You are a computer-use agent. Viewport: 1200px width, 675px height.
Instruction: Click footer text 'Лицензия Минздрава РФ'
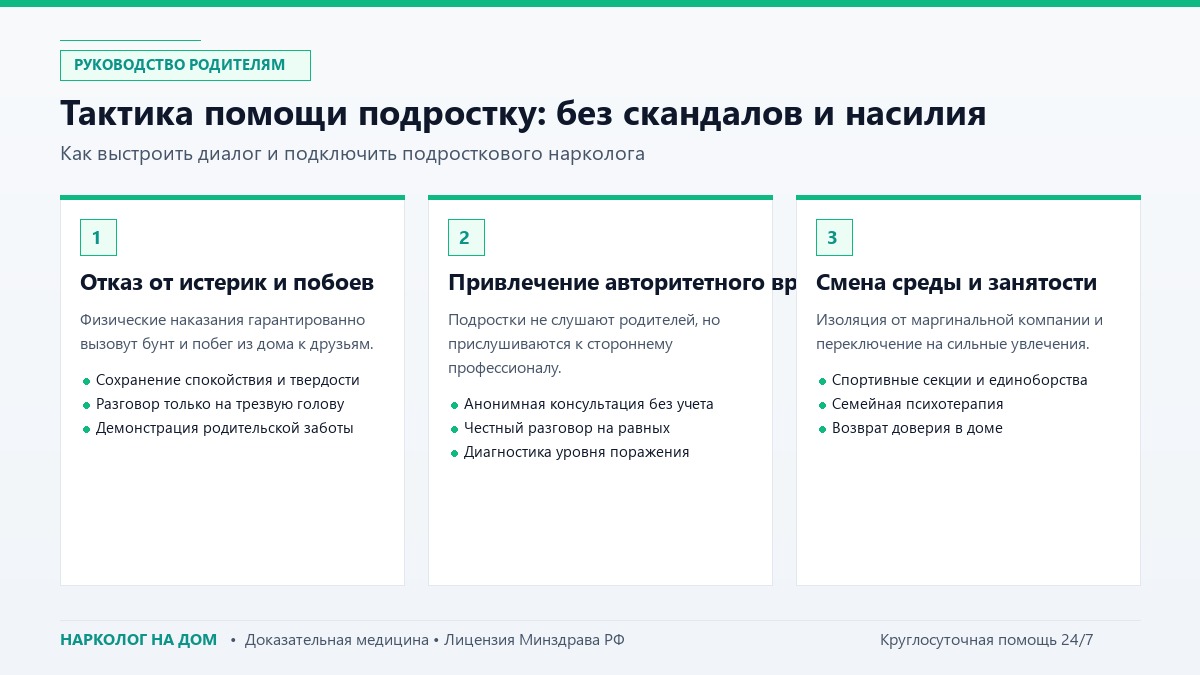[x=534, y=640]
